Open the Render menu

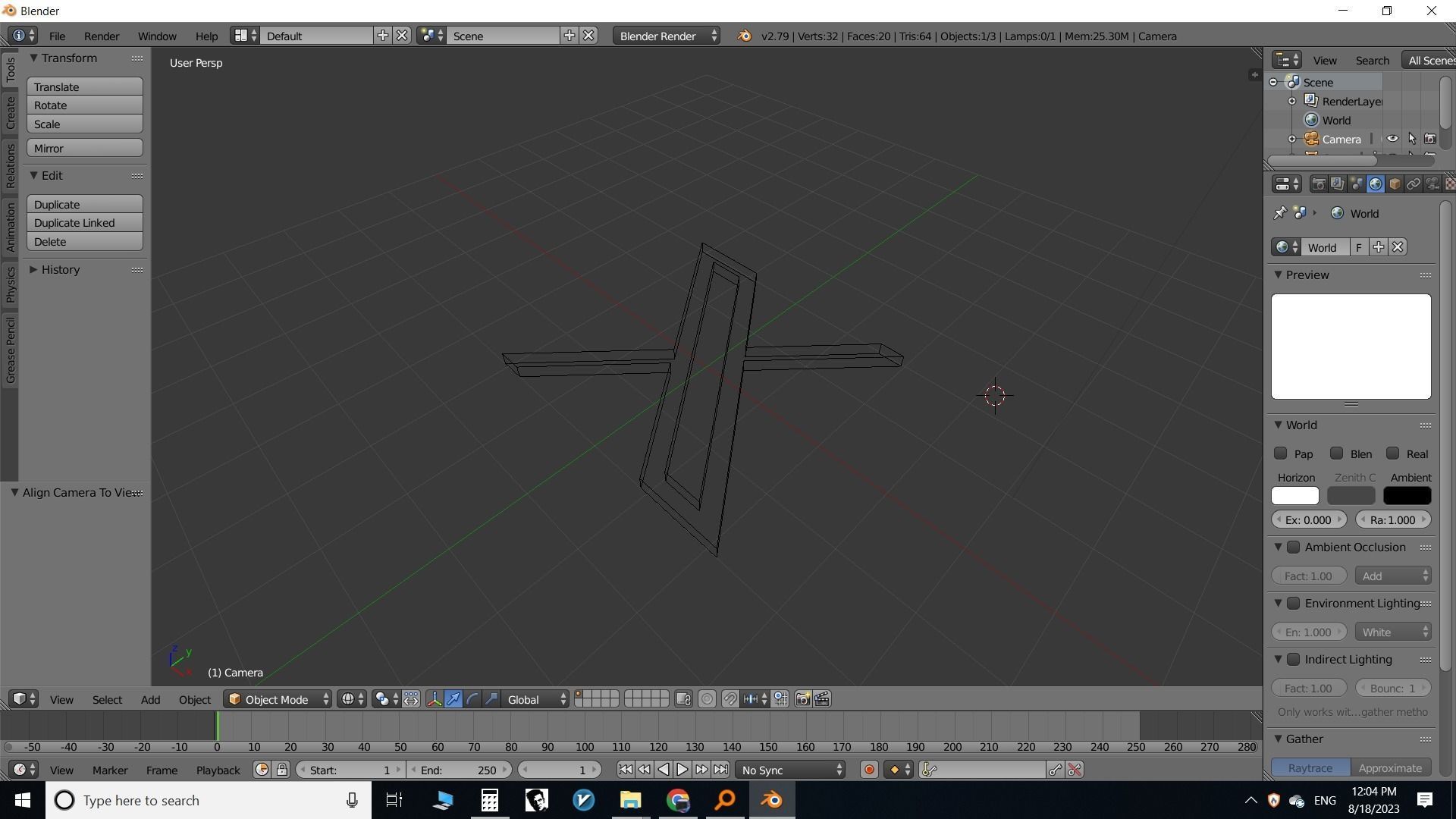coord(102,36)
